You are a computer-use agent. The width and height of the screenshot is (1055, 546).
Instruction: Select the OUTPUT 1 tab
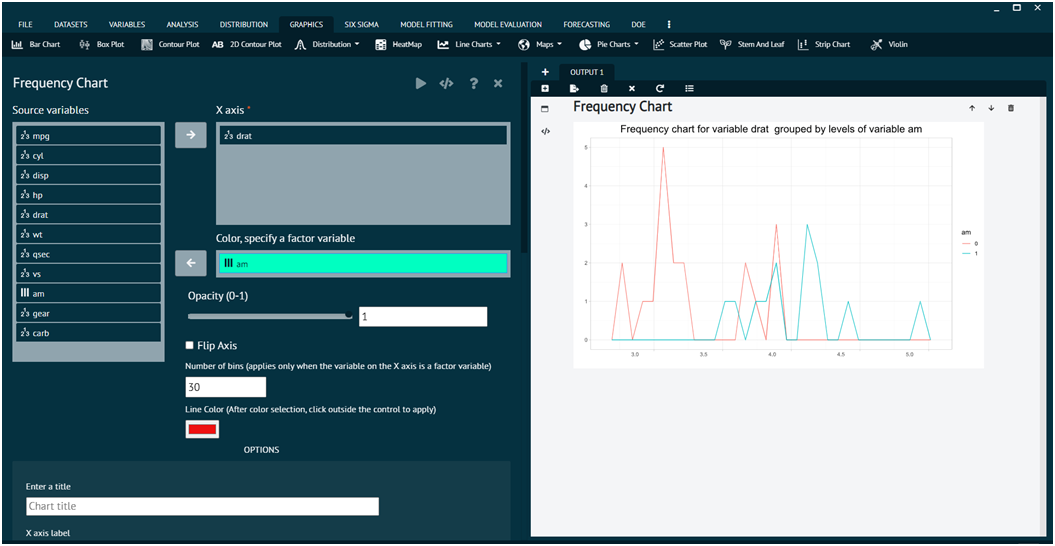coord(587,72)
